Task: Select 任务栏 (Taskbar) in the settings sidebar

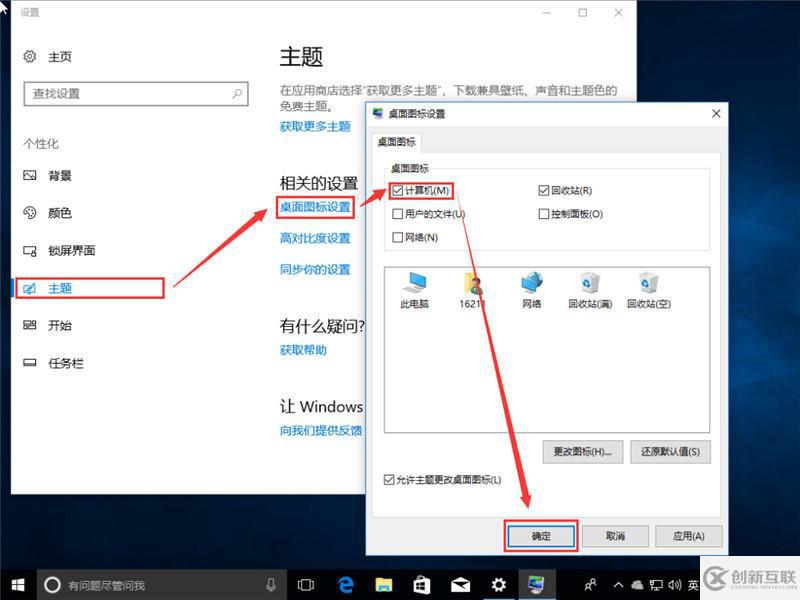Action: [x=62, y=363]
